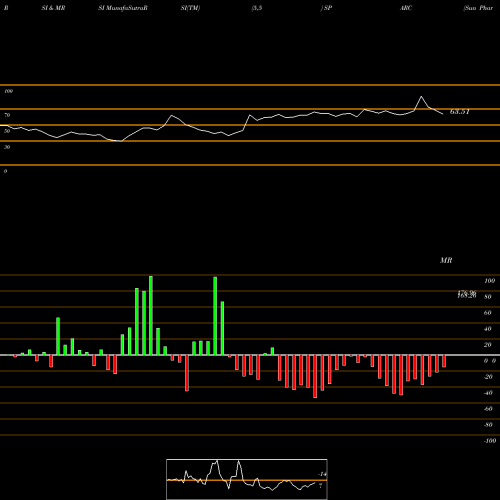Click the MR panel title label

click(446, 260)
